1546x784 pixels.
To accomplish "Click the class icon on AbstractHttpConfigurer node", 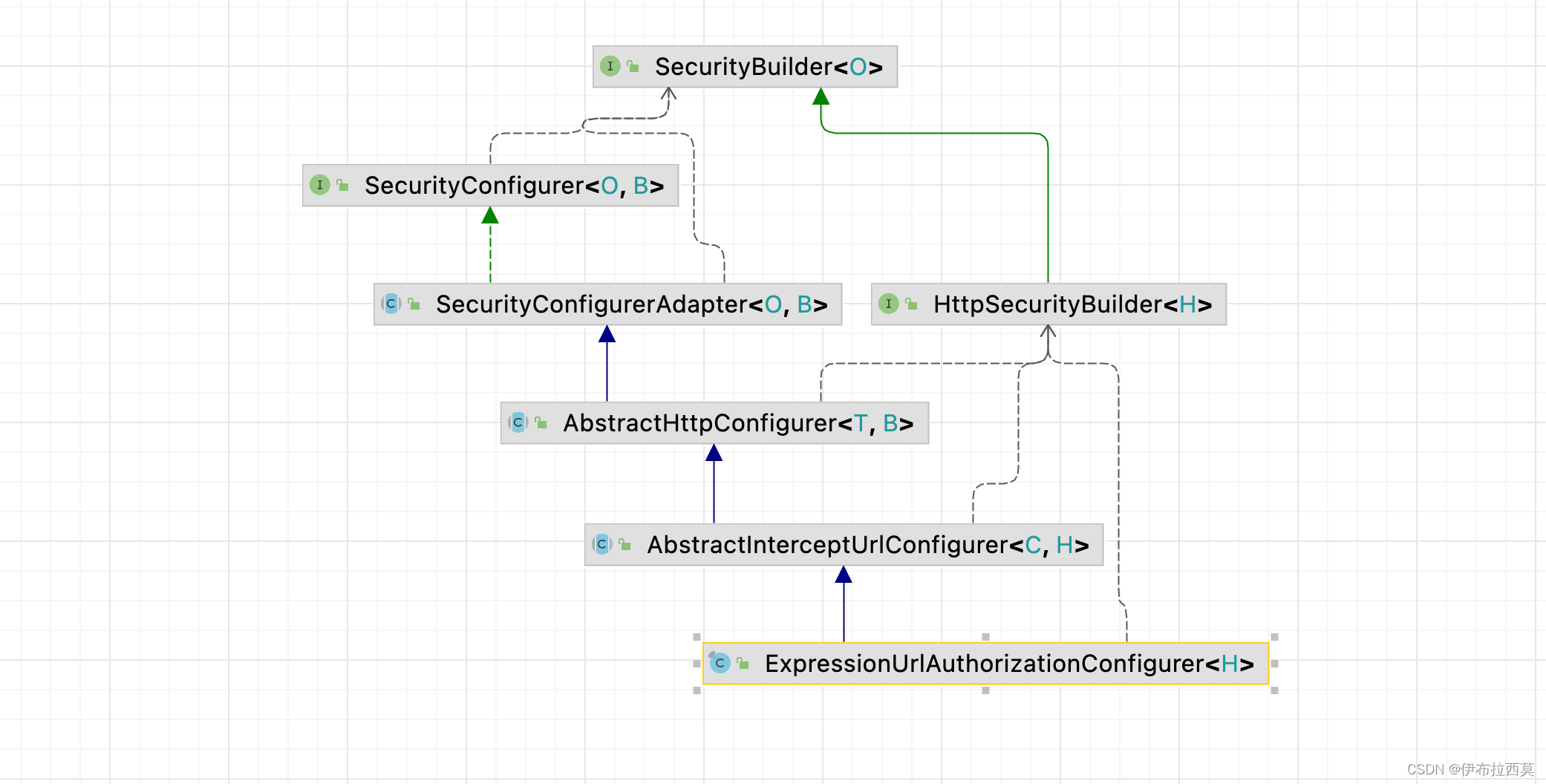I will [x=518, y=422].
